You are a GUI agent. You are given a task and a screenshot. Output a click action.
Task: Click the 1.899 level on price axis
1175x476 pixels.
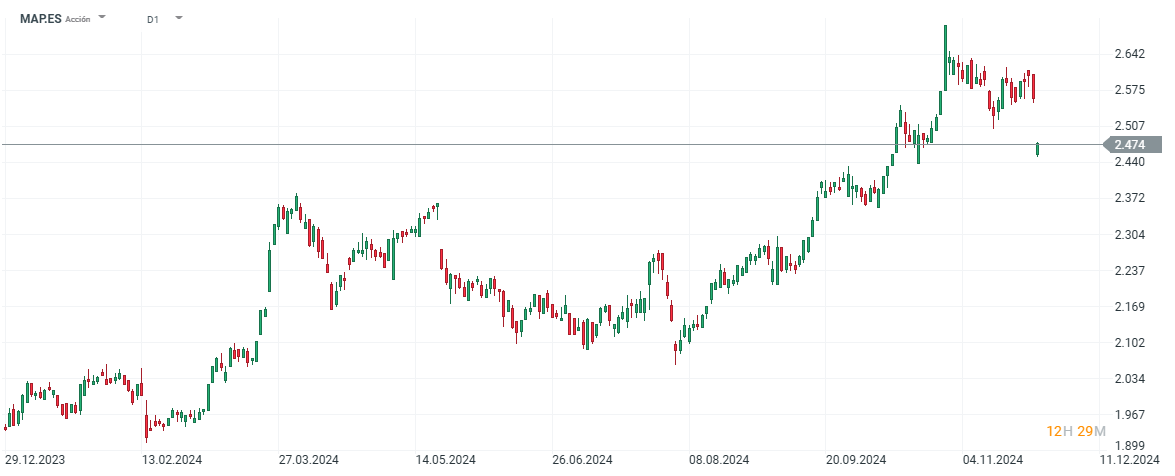[1129, 446]
